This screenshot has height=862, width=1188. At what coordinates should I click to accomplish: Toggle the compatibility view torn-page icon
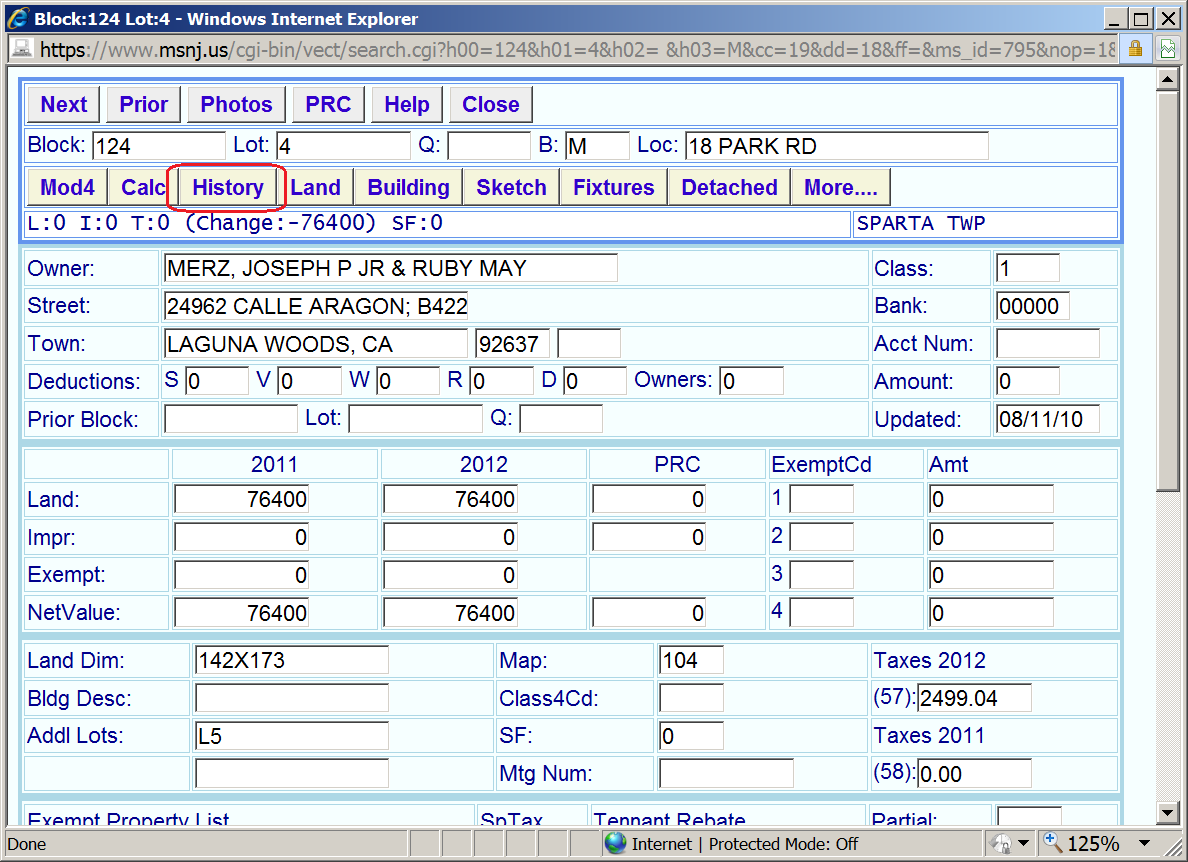coord(1168,49)
